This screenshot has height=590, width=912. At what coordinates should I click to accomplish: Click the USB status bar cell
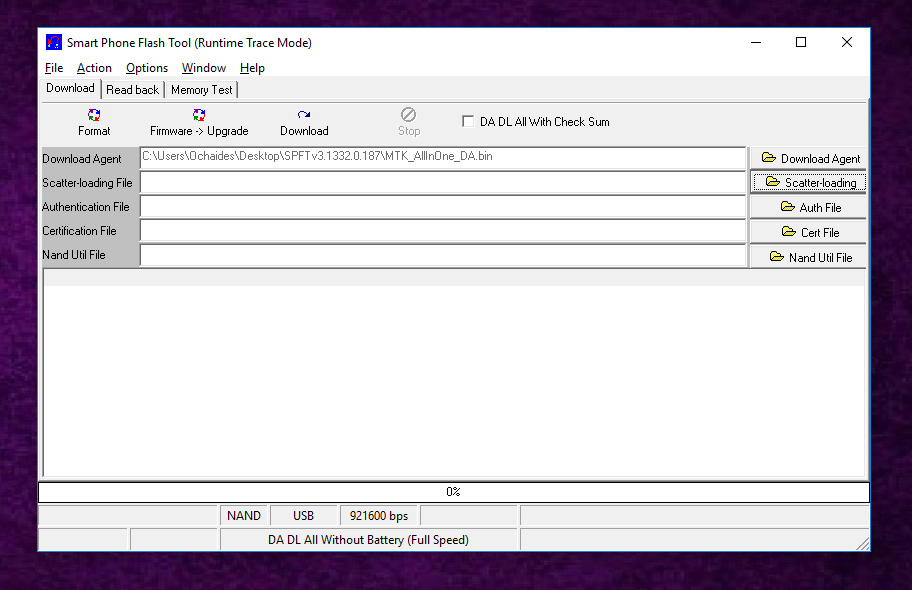click(x=304, y=516)
